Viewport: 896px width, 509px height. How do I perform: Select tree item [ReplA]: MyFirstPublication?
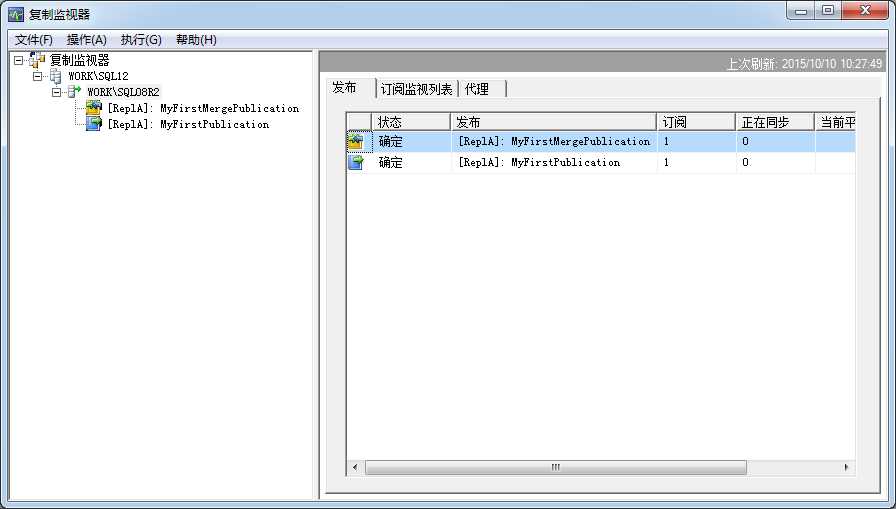coord(188,124)
